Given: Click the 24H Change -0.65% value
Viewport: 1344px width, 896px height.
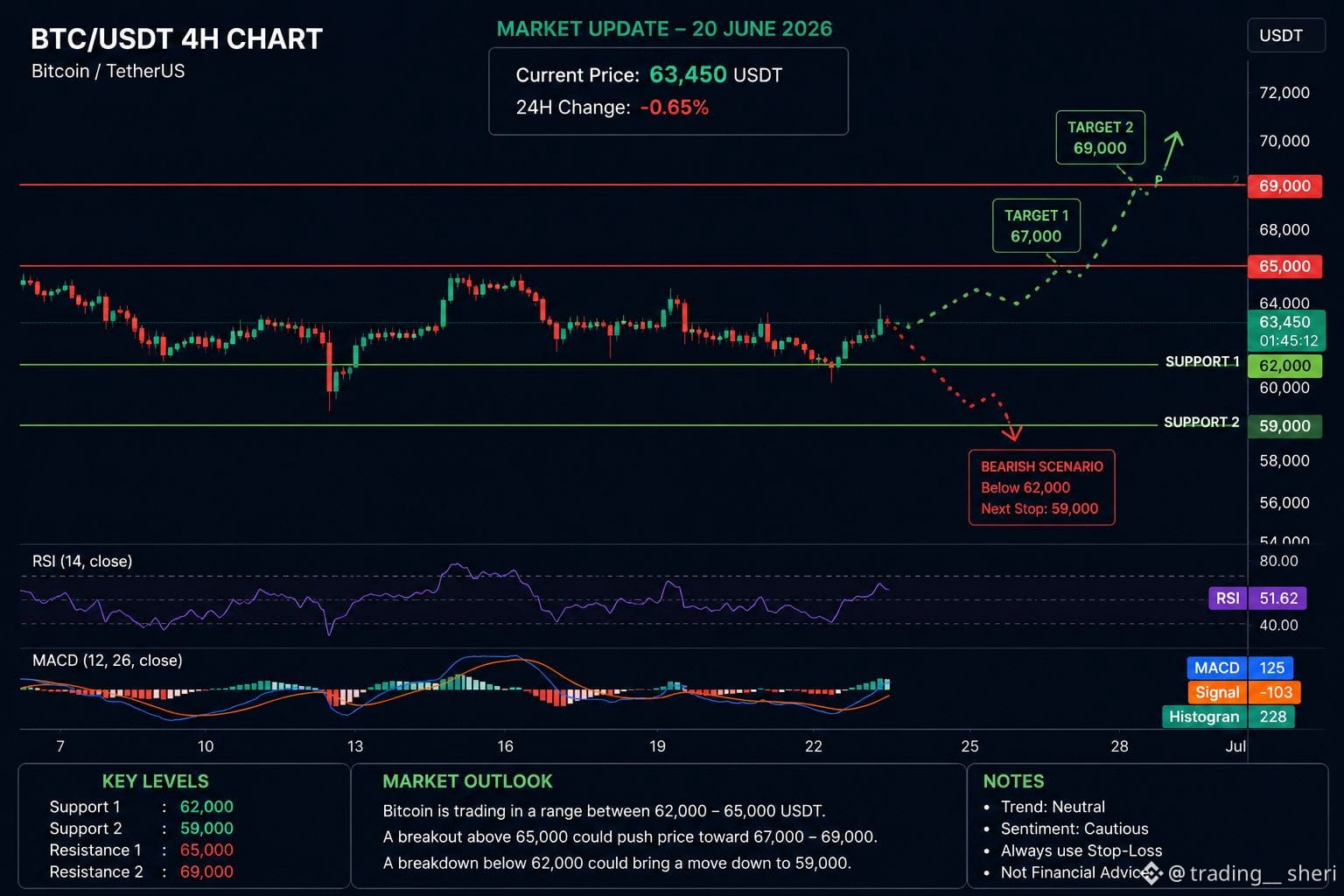Looking at the screenshot, I should pyautogui.click(x=675, y=108).
